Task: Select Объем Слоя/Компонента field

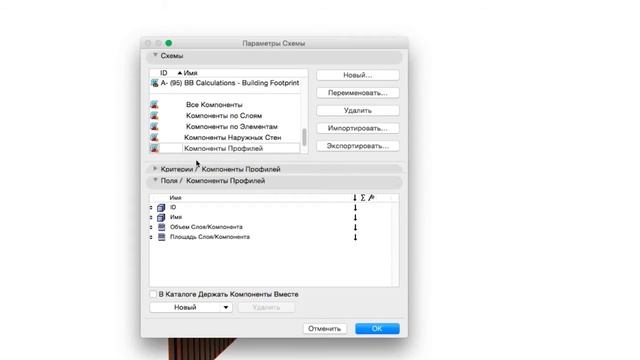Action: pyautogui.click(x=271, y=227)
